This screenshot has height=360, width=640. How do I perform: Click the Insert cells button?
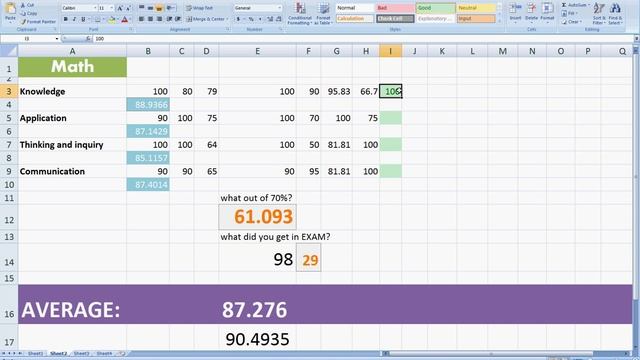(515, 13)
